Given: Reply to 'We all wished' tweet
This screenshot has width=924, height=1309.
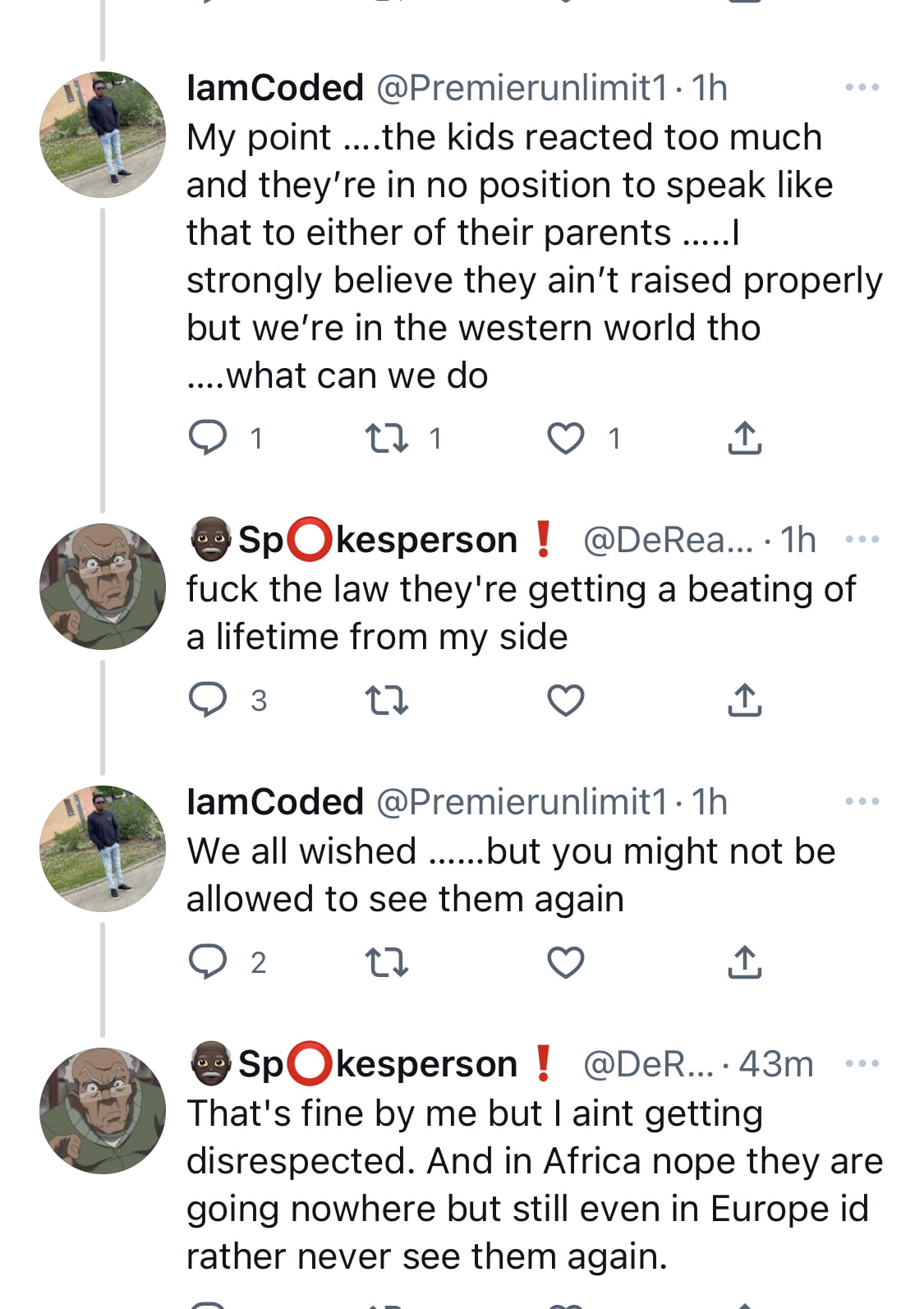Looking at the screenshot, I should (208, 961).
